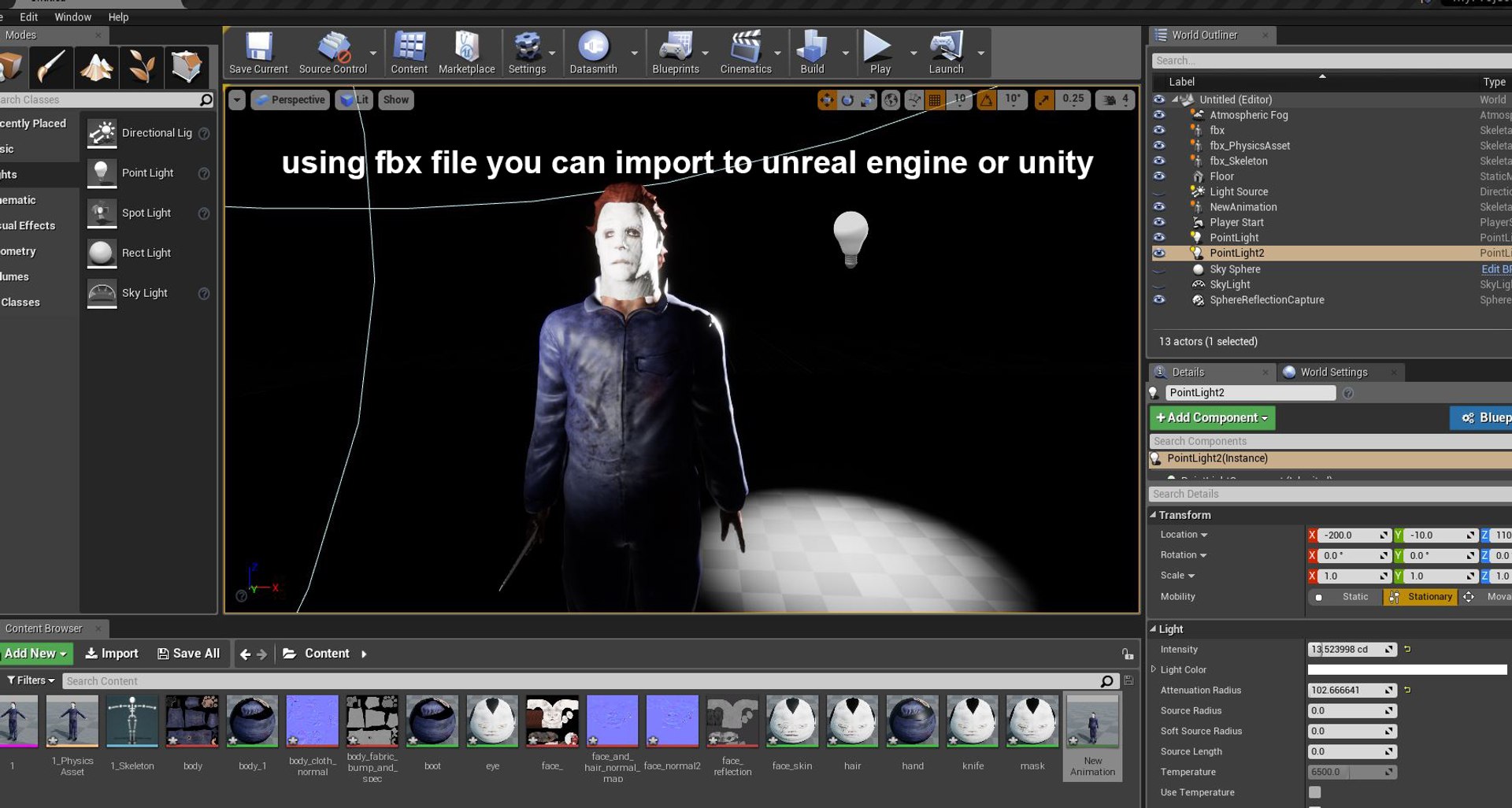
Task: Start Play in the toolbar
Action: click(880, 53)
